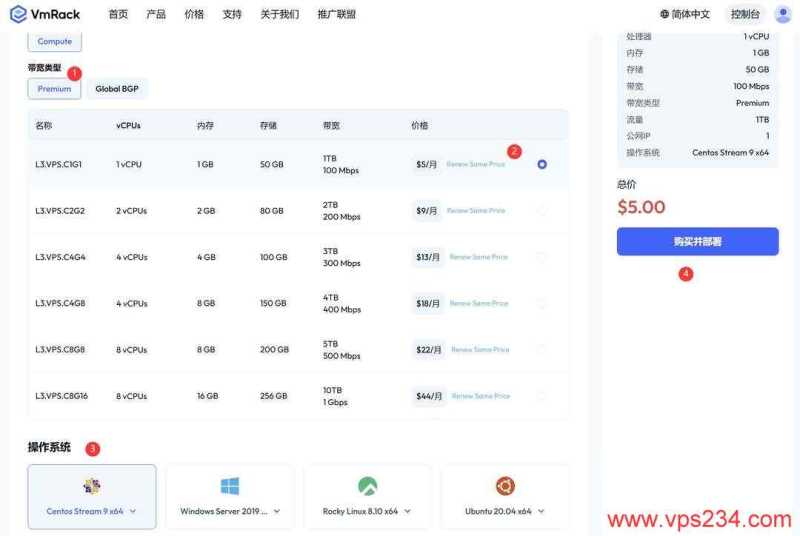Screen dimensions: 800x536
Task: Click the L3.VPS.C2G2 plan name
Action: click(x=60, y=211)
